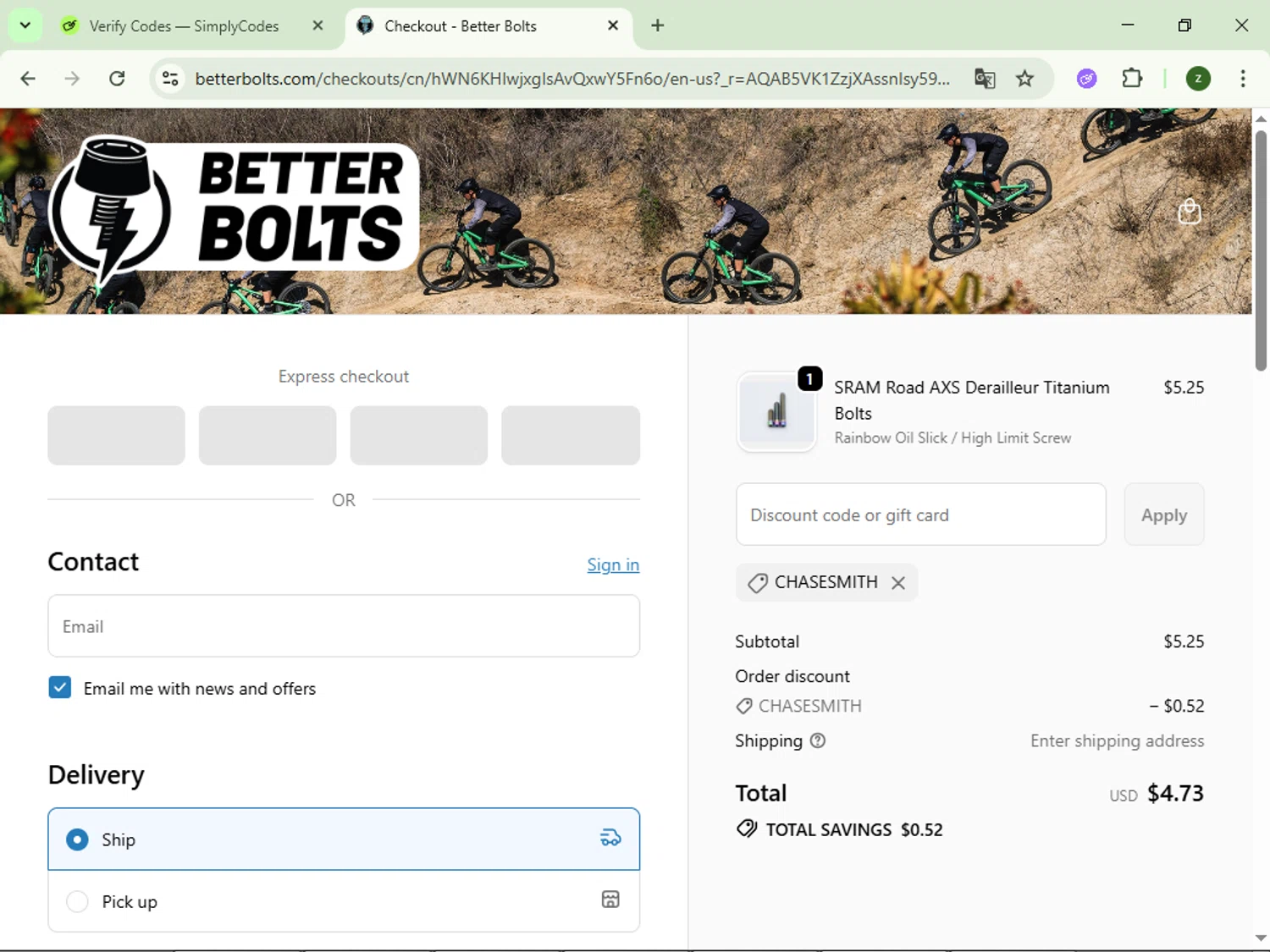
Task: Remove the CHASESMITH discount code
Action: click(898, 583)
